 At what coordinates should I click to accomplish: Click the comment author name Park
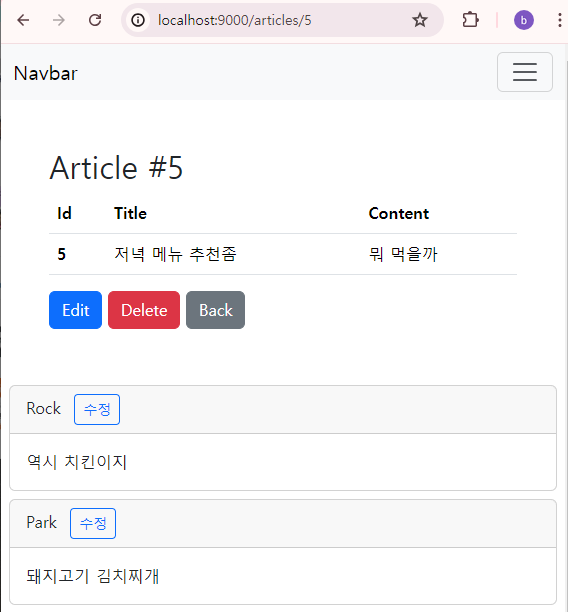point(41,523)
